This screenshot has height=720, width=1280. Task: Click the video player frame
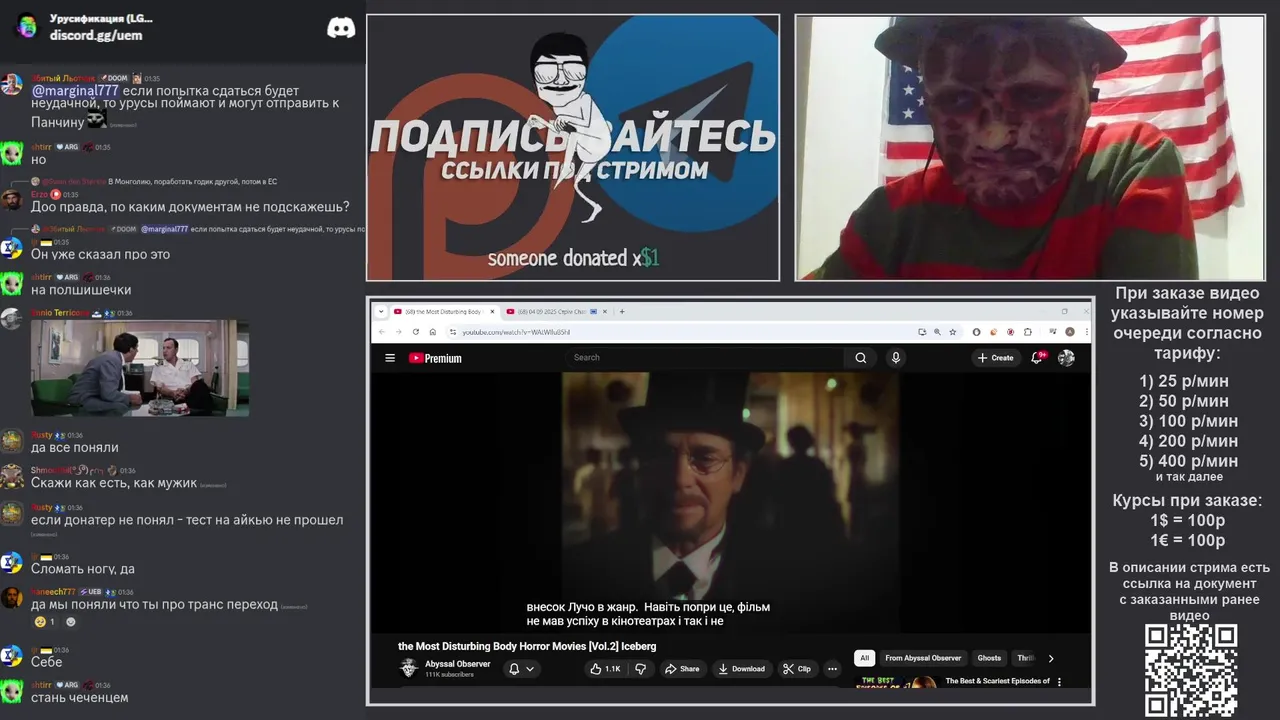(730, 502)
